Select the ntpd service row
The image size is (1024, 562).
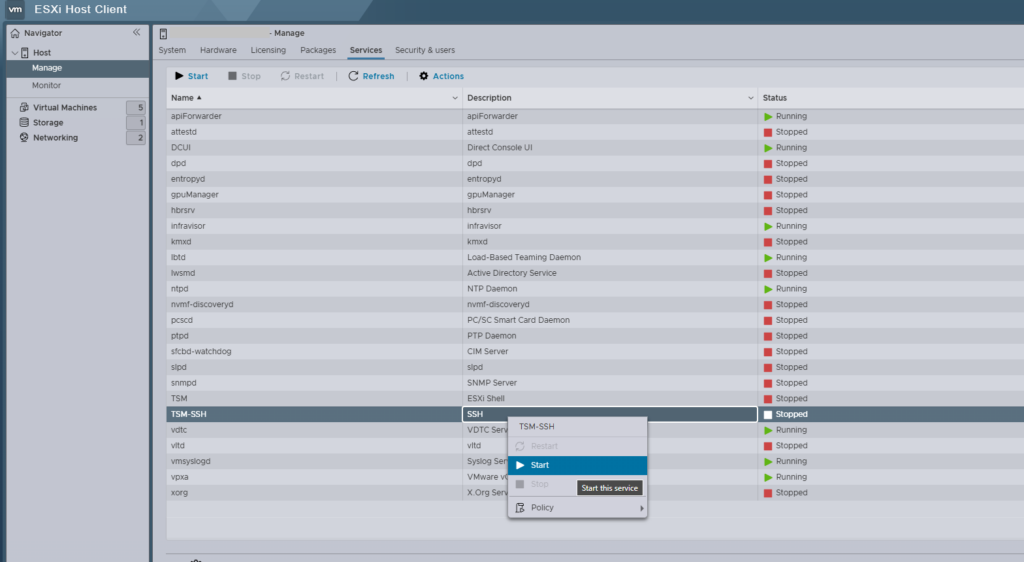[595, 289]
